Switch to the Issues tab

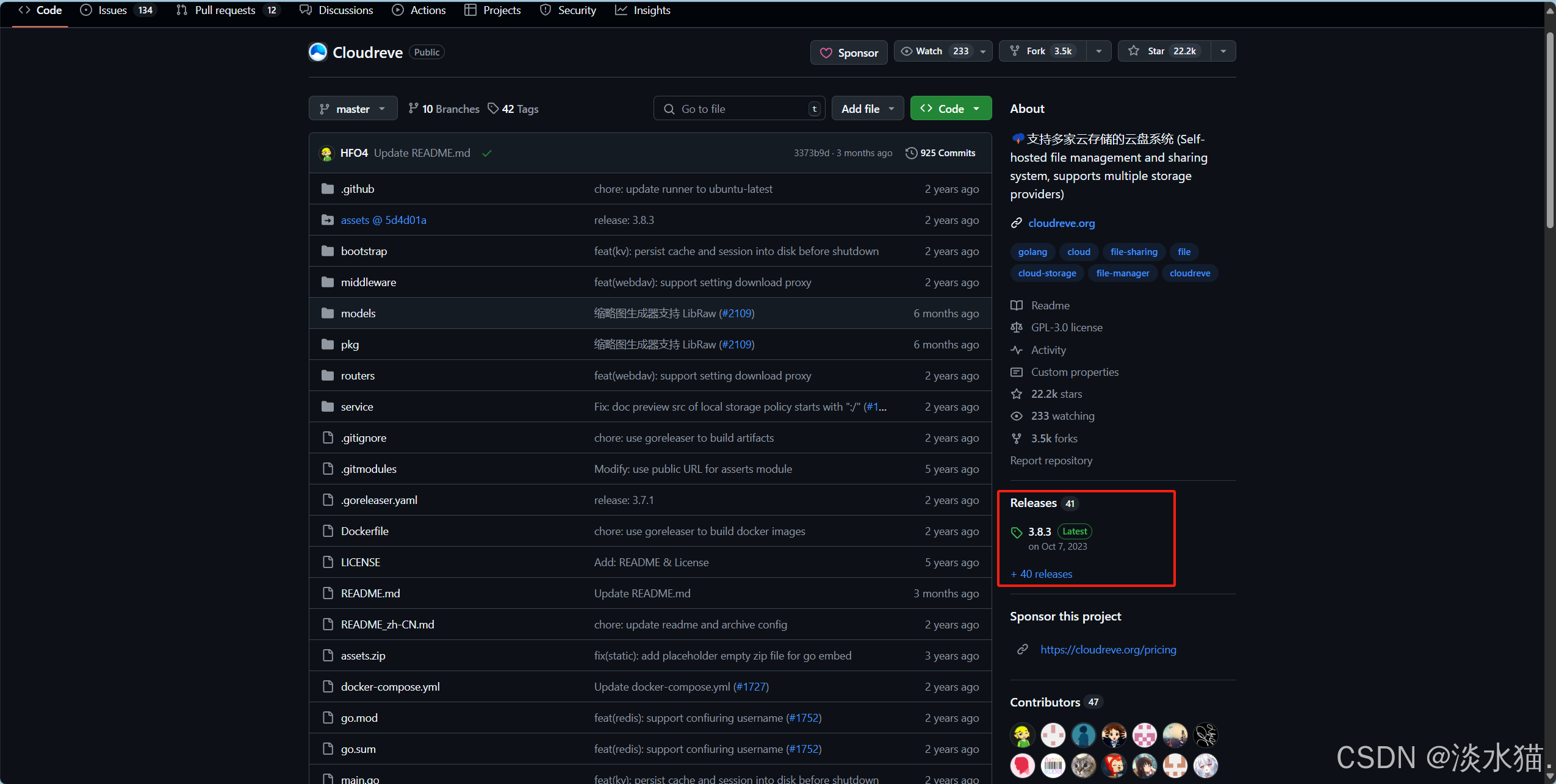pos(112,10)
